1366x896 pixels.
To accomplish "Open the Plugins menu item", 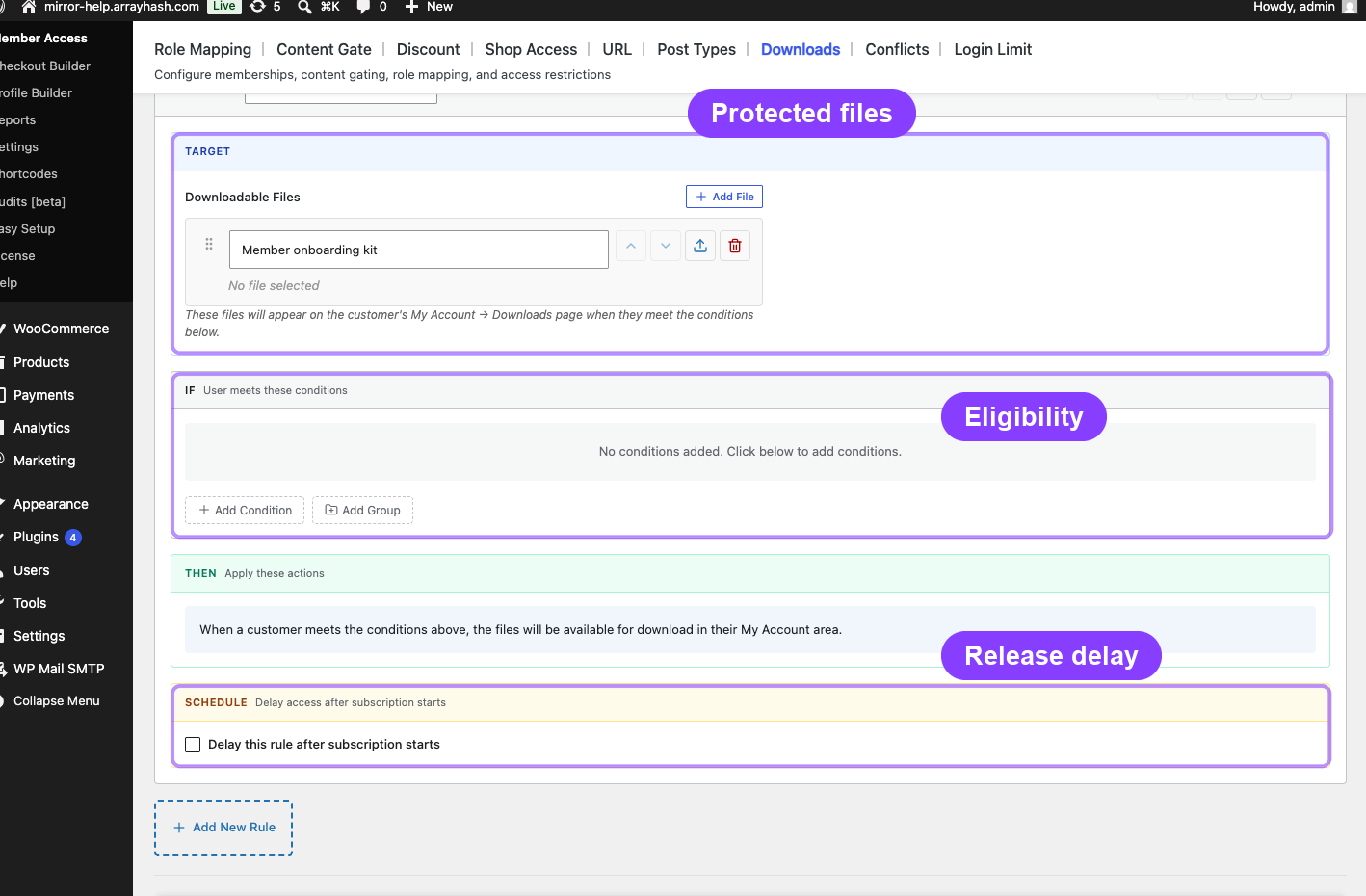I will (x=36, y=537).
